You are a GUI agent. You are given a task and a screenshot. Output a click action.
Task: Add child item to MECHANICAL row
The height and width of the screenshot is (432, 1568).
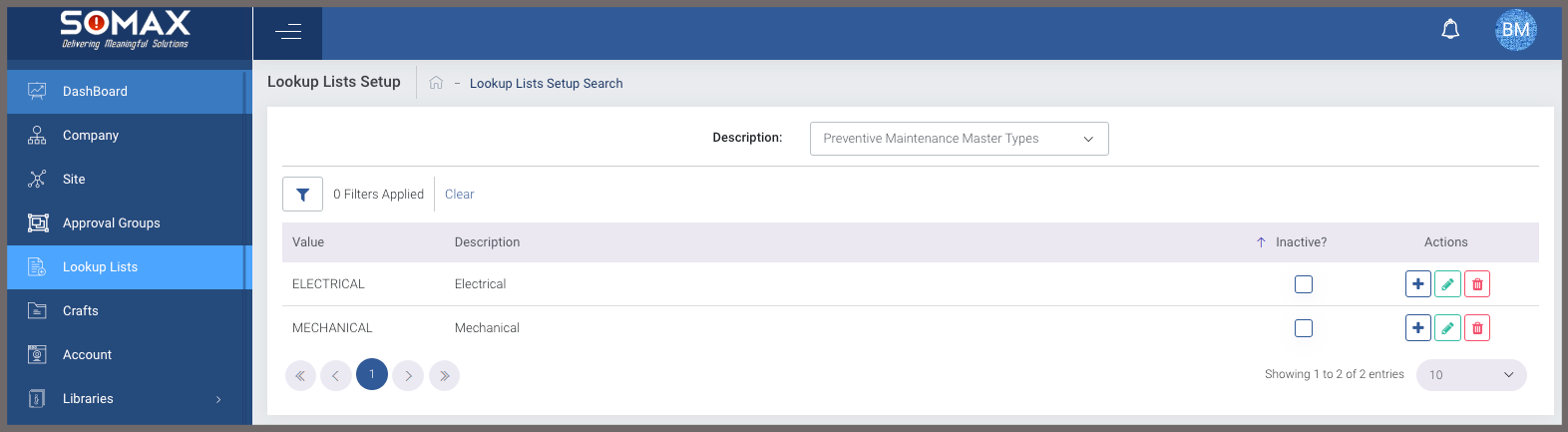click(x=1417, y=328)
